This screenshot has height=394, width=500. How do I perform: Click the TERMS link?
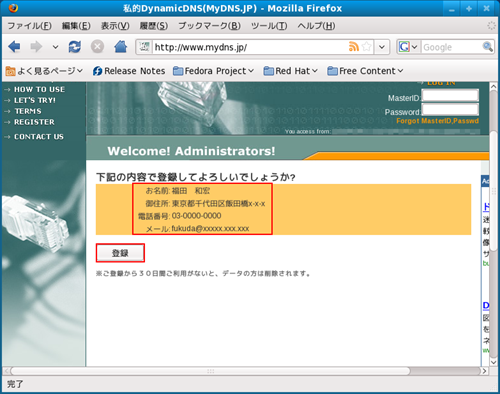pyautogui.click(x=28, y=111)
